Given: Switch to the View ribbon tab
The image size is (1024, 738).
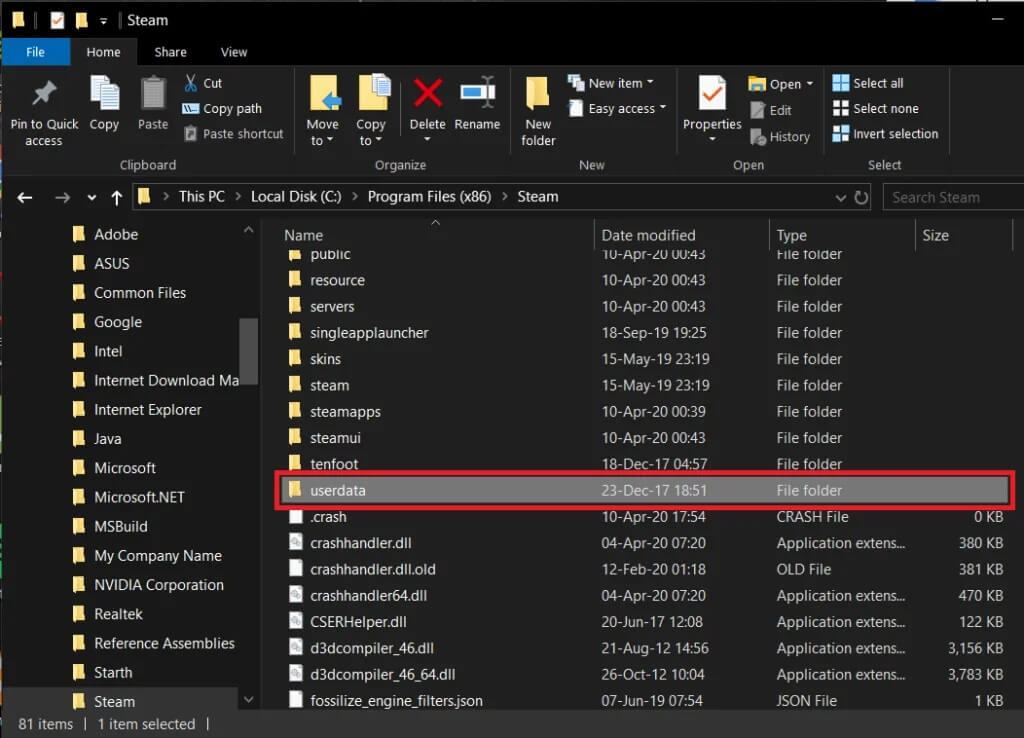Looking at the screenshot, I should coord(234,52).
